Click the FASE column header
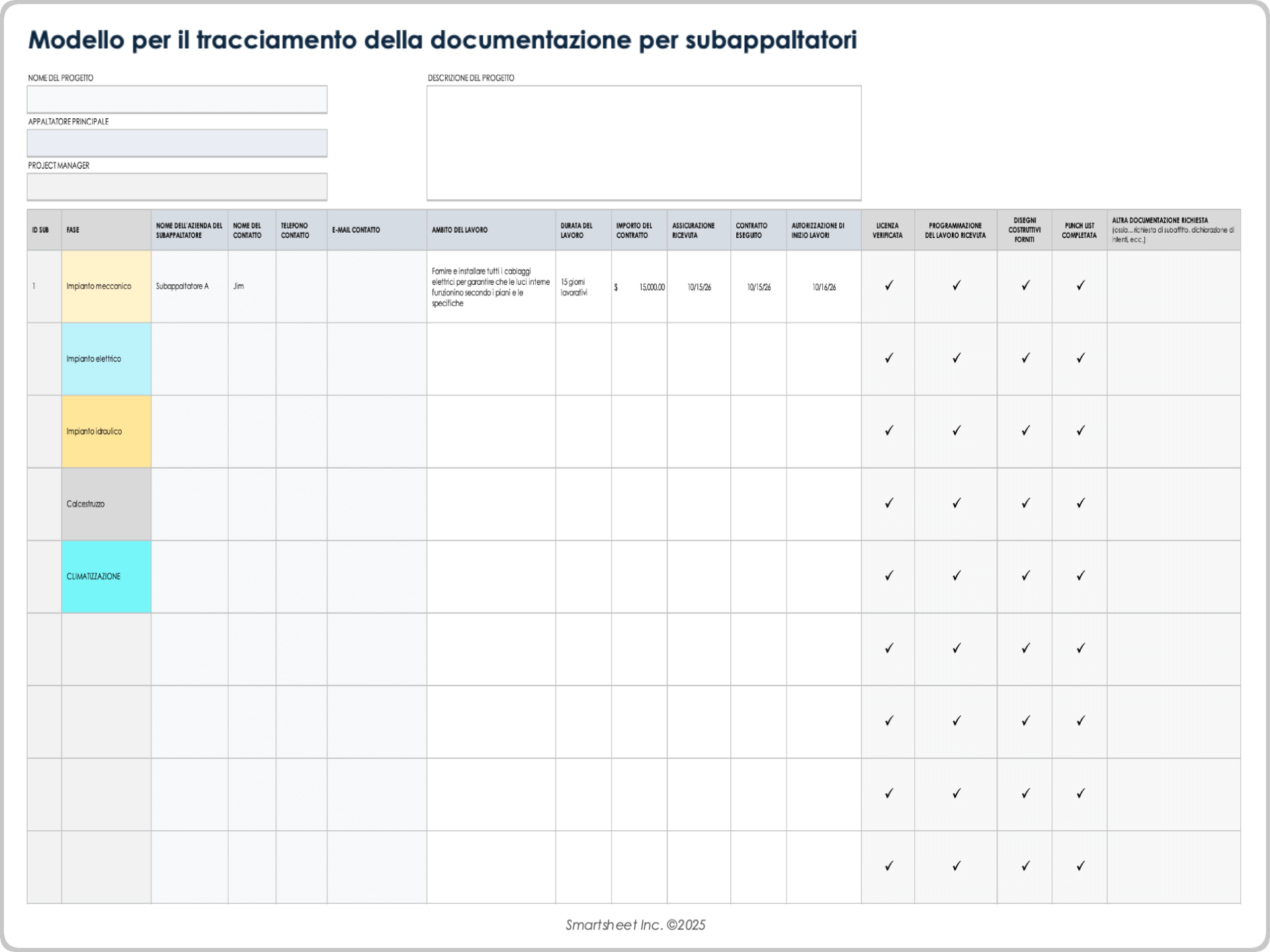 (106, 230)
